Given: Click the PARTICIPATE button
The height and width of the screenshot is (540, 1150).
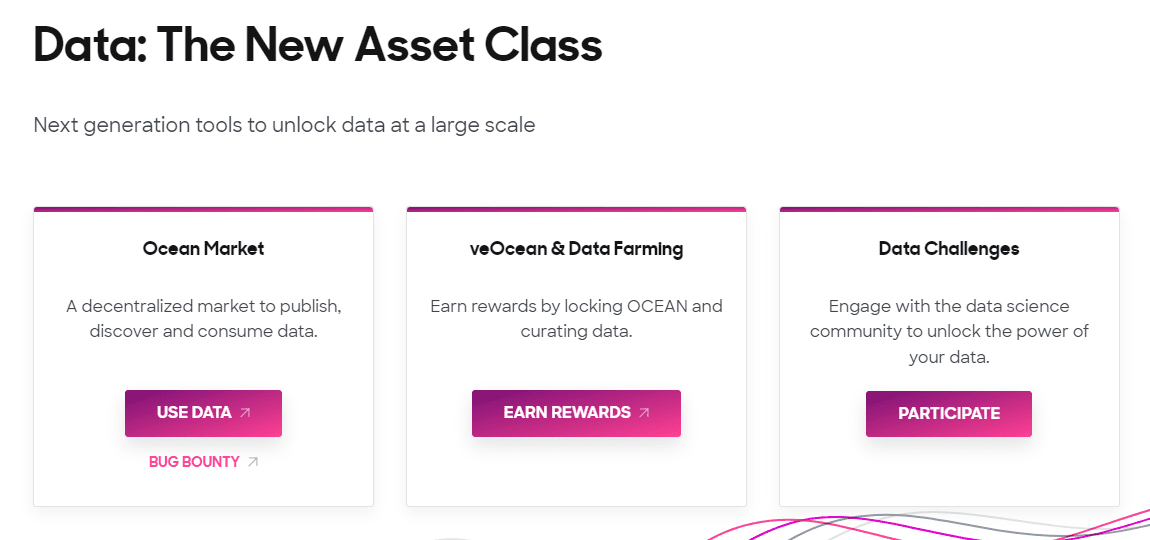Looking at the screenshot, I should pyautogui.click(x=949, y=414).
